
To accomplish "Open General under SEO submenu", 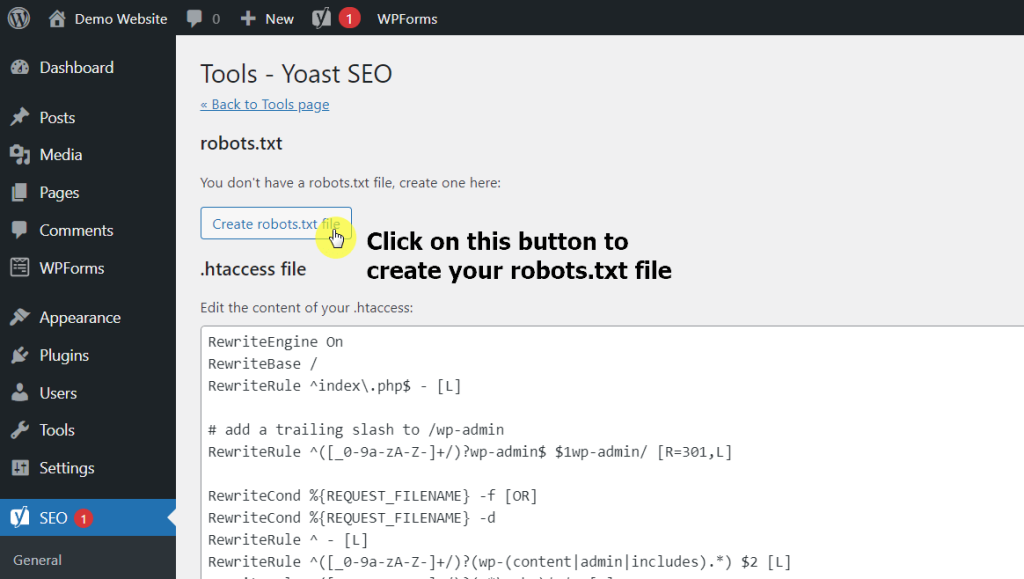I will point(38,560).
